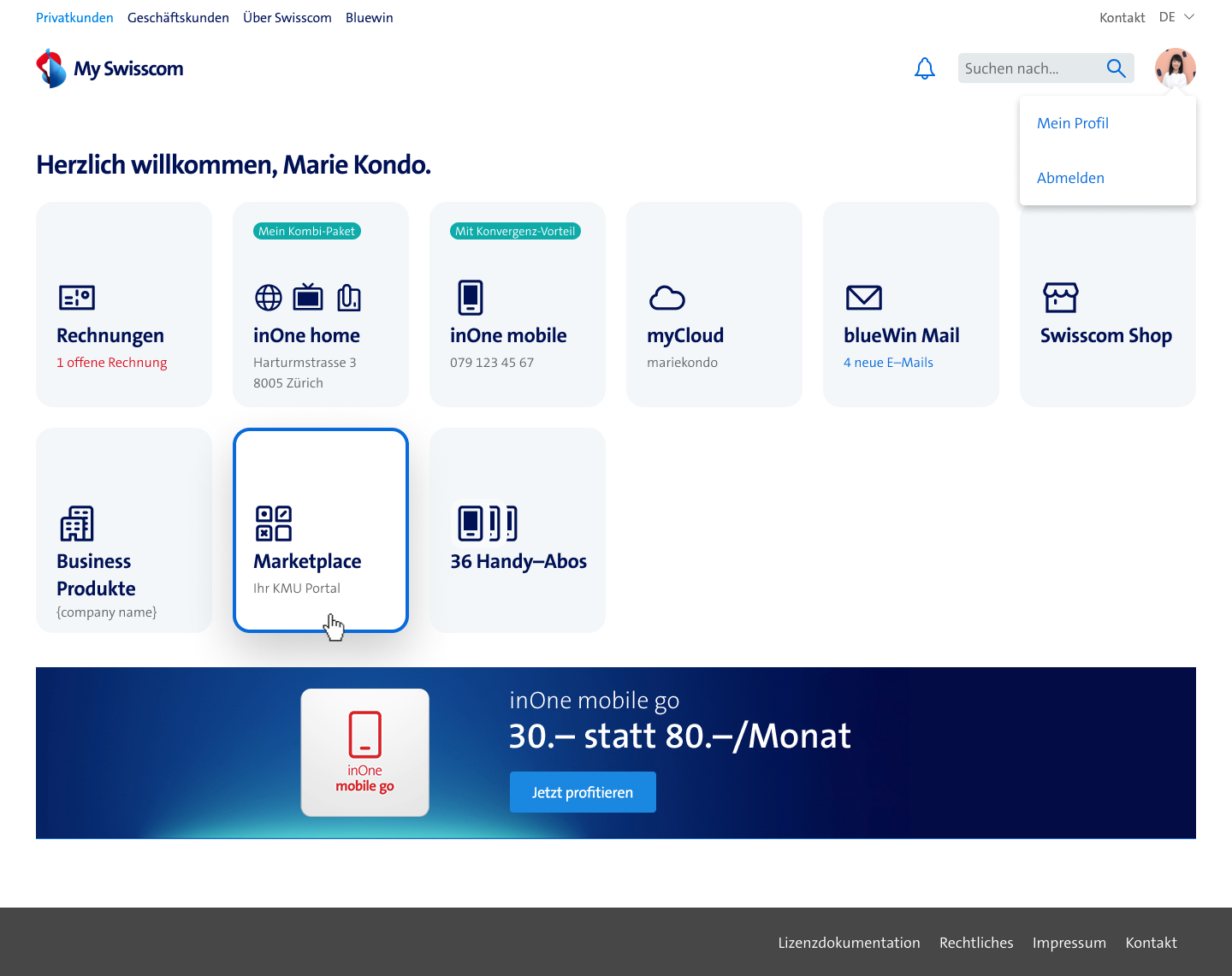
Task: Click the Business Produkte building icon
Action: pyautogui.click(x=77, y=523)
